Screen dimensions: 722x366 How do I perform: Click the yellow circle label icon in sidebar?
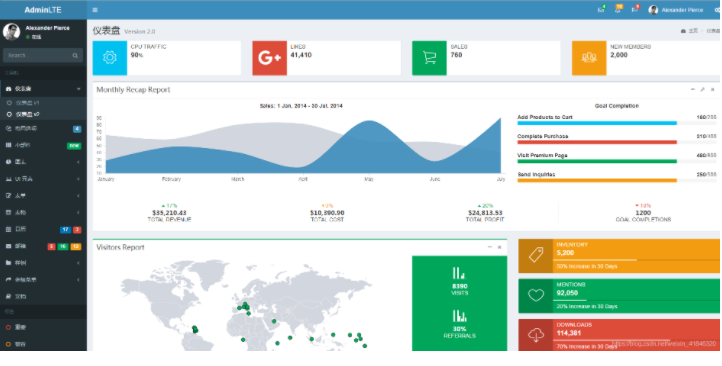(x=8, y=344)
